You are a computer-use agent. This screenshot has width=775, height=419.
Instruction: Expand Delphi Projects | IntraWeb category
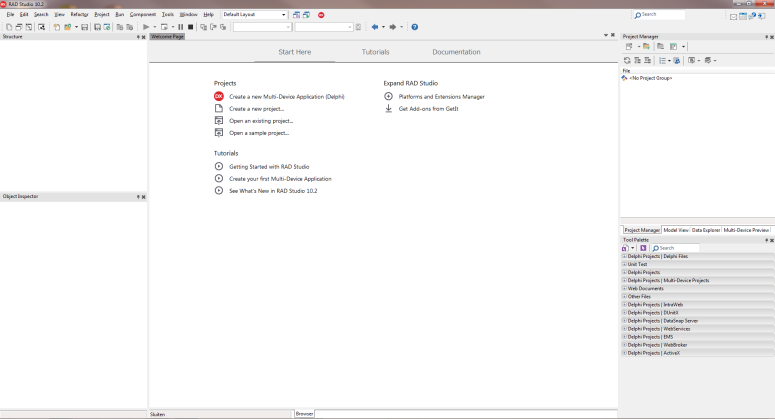point(624,305)
